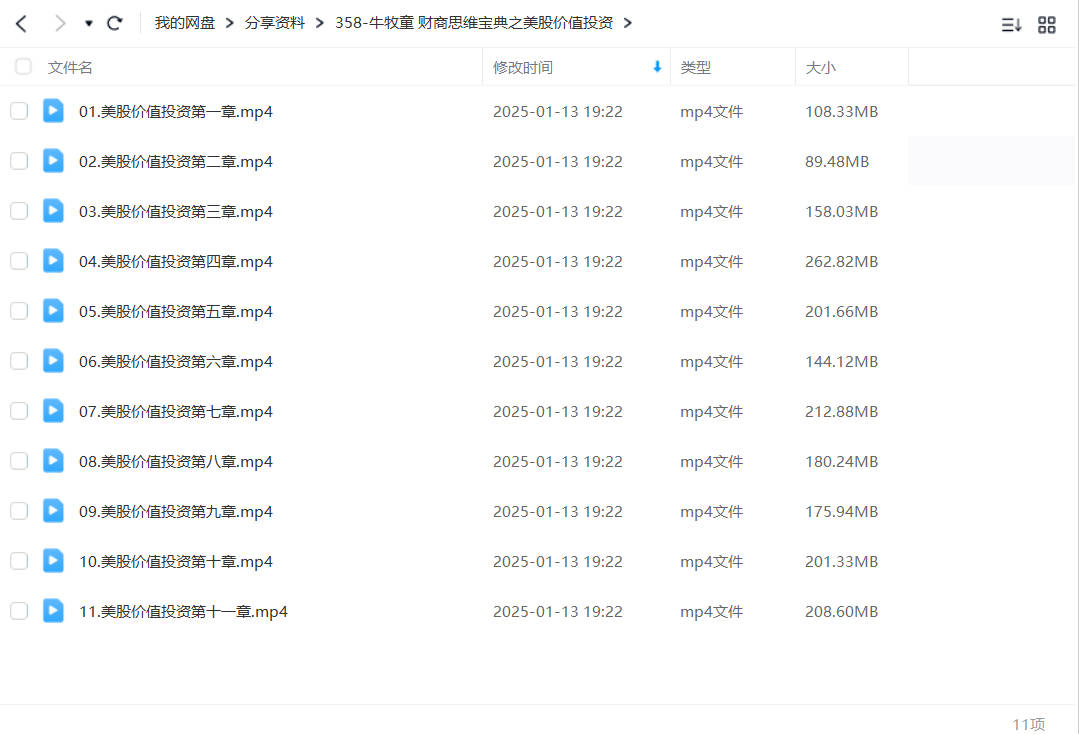Click video icon of 02.美股价值投资第二章.mp4

click(53, 161)
